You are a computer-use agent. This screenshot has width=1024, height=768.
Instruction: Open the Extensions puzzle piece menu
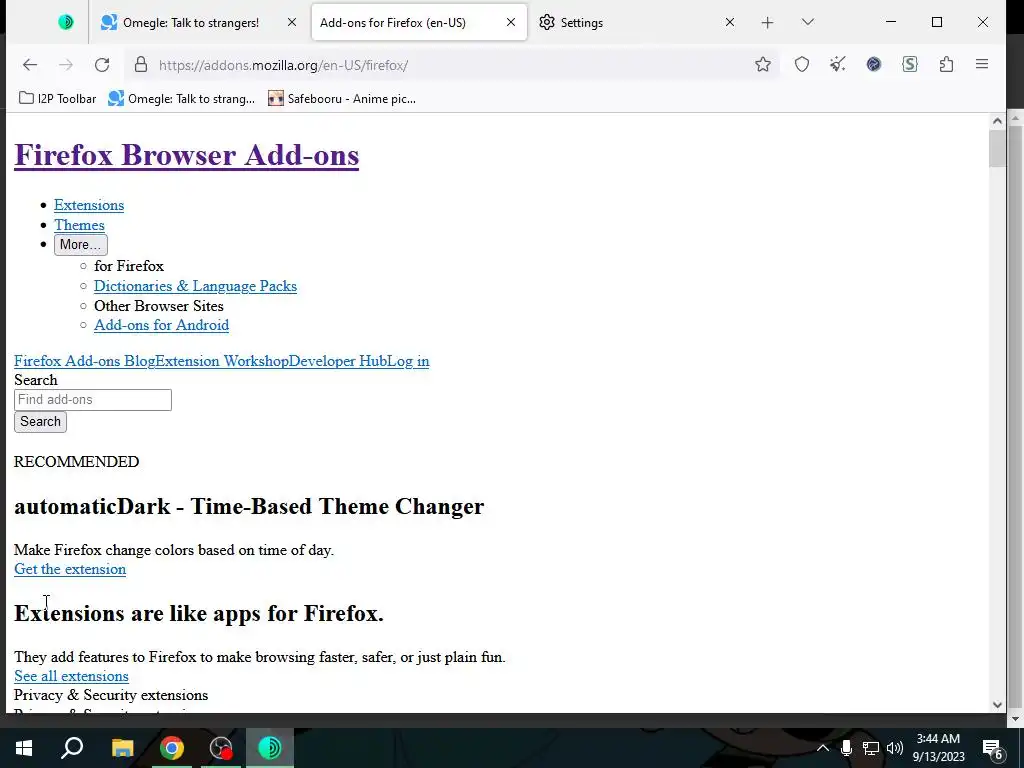click(946, 65)
